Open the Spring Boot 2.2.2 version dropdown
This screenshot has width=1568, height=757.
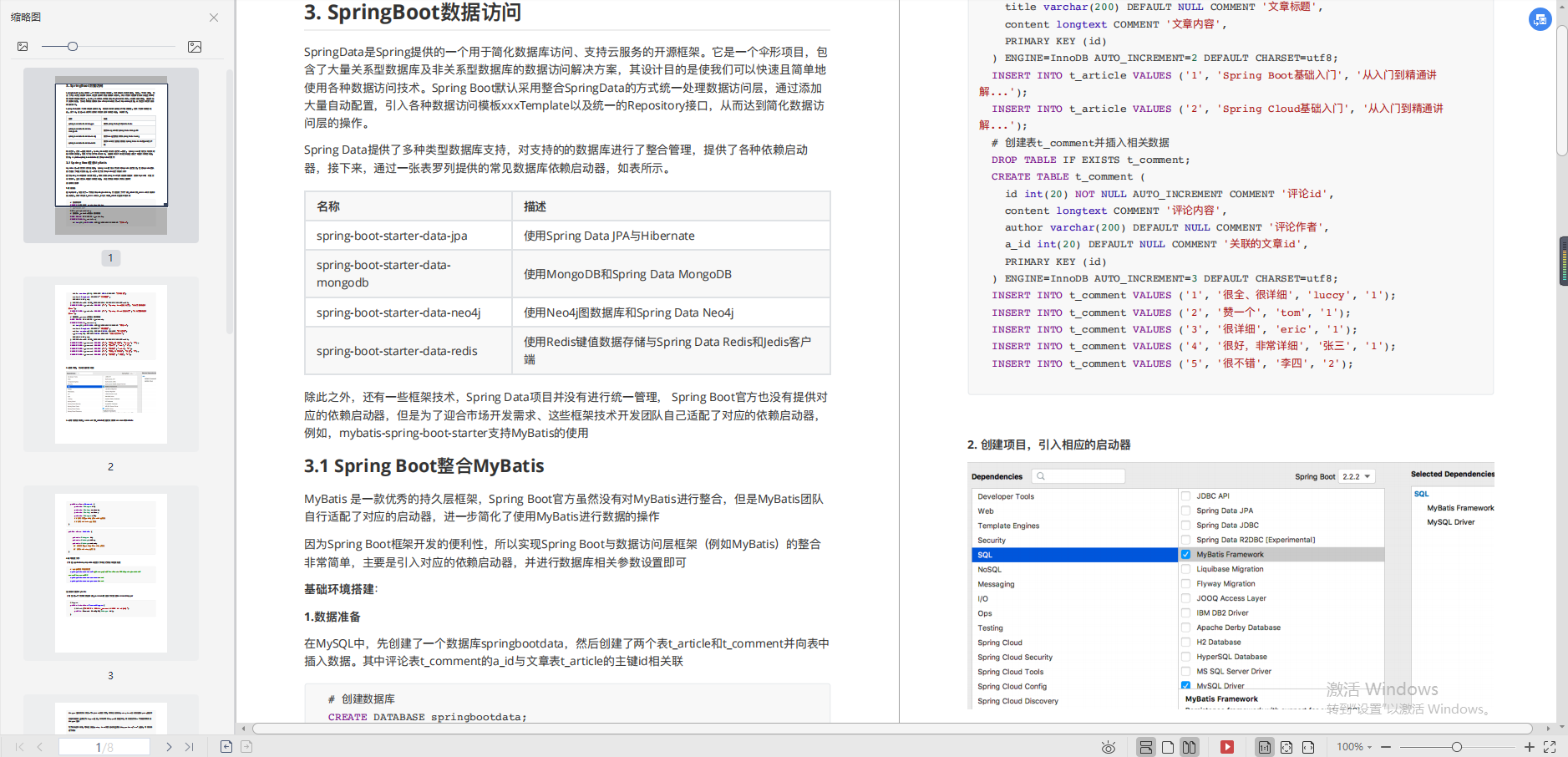click(1357, 476)
